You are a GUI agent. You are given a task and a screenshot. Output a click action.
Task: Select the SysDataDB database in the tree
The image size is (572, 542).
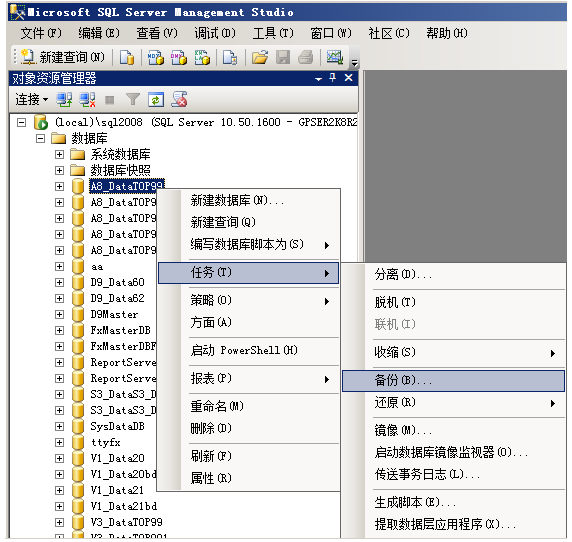[x=117, y=426]
